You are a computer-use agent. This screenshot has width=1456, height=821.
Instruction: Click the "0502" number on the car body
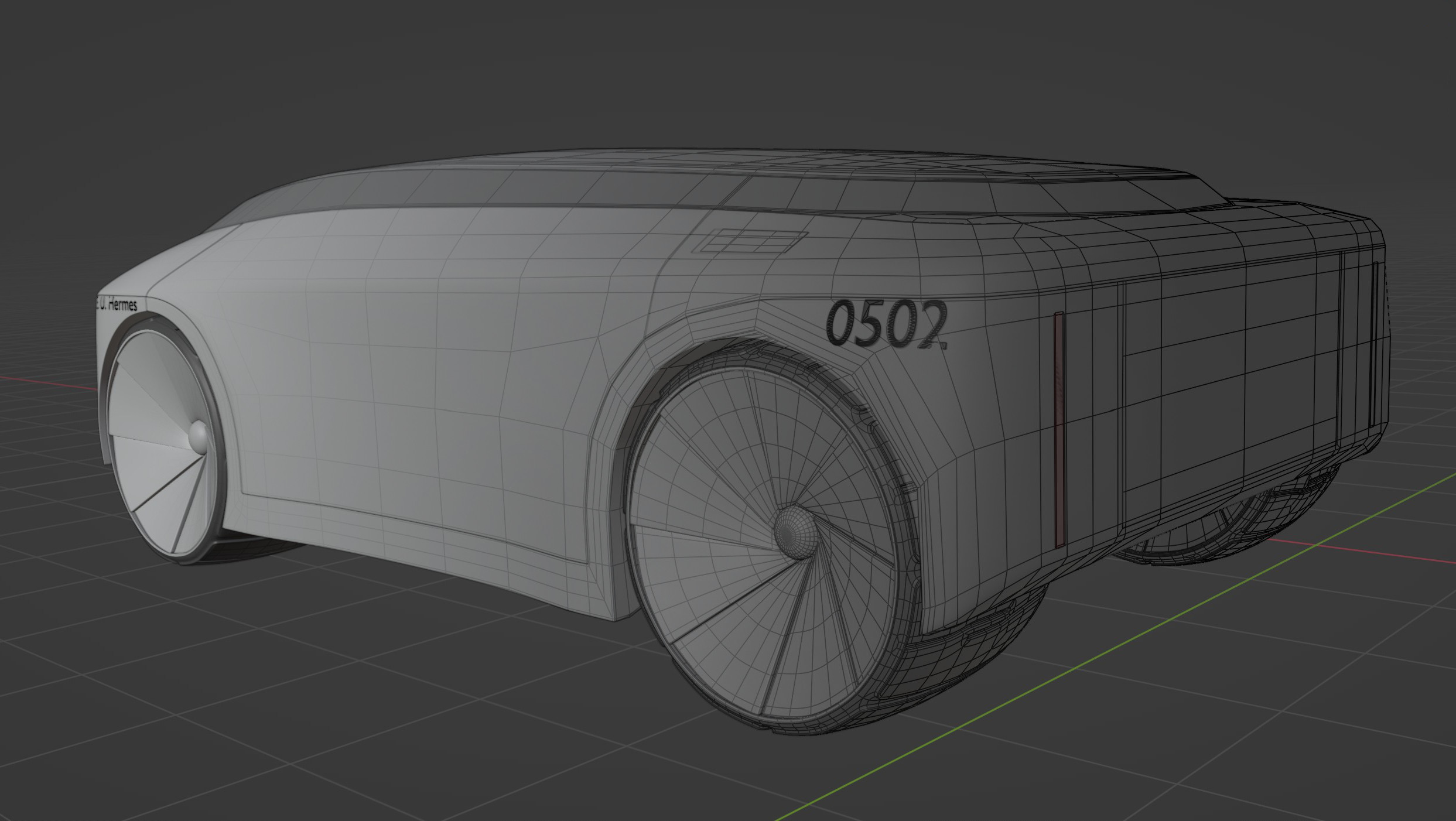[886, 325]
